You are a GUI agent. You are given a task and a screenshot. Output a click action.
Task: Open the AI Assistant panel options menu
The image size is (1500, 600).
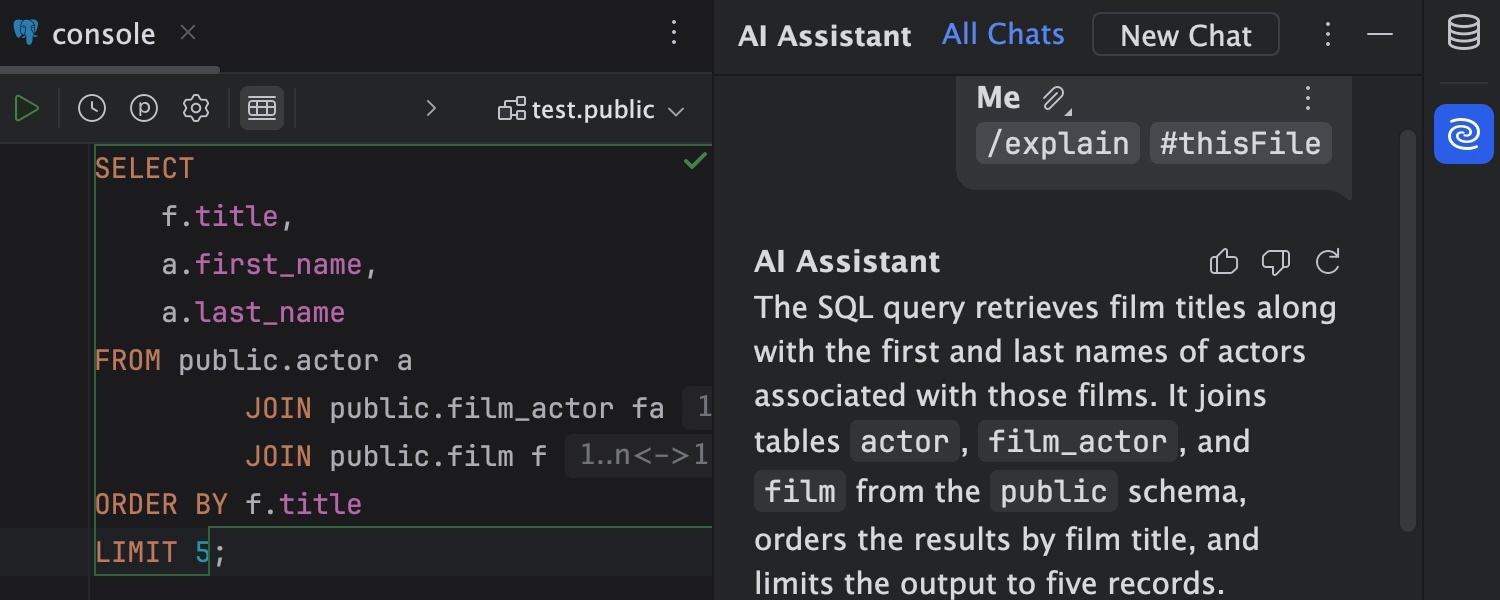point(1328,34)
